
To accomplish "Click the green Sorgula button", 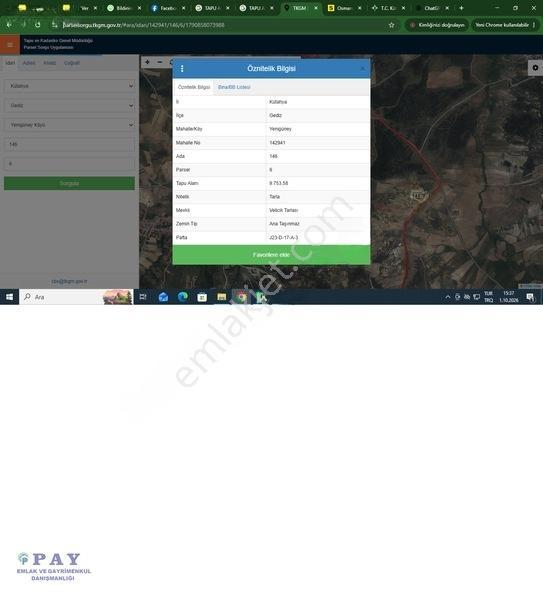I will (x=69, y=183).
